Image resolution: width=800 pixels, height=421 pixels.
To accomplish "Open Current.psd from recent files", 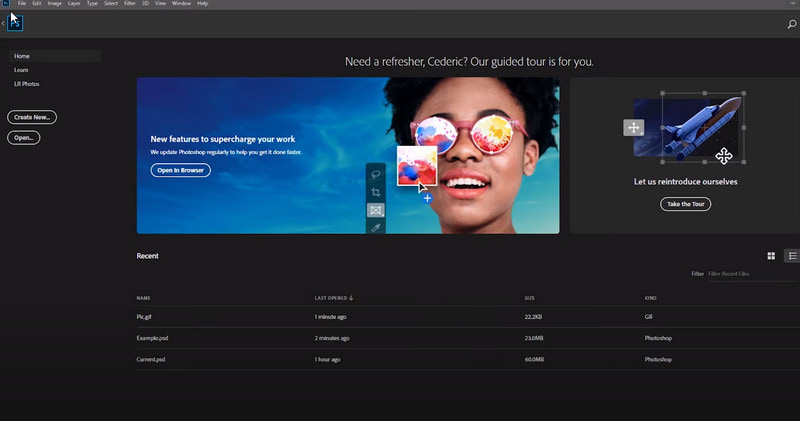I will click(x=151, y=360).
